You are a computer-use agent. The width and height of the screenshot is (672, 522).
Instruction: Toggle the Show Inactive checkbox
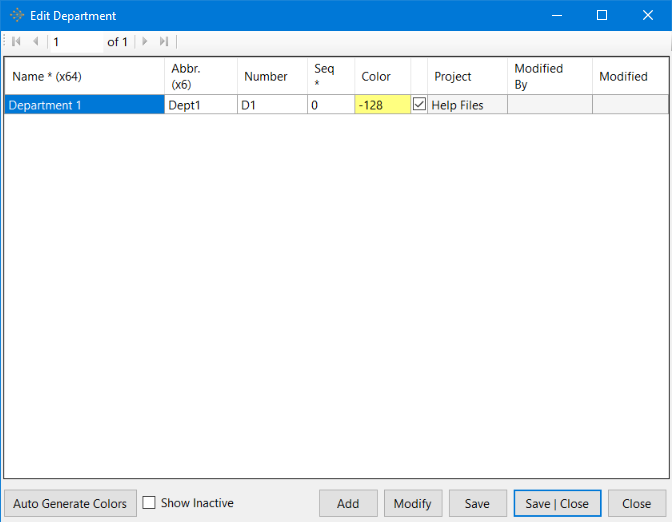click(x=149, y=502)
